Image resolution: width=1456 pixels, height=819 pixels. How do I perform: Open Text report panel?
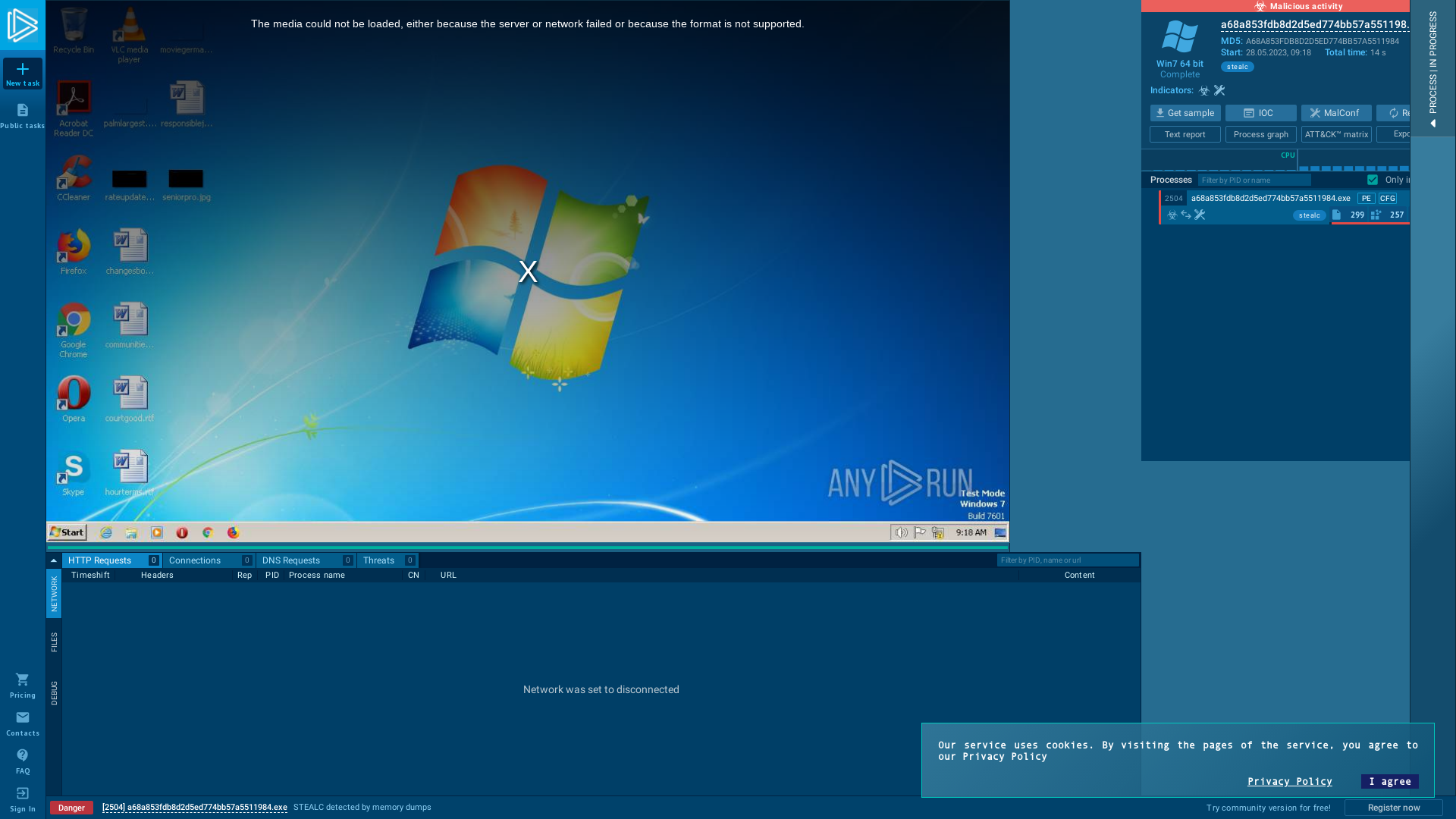click(1184, 133)
